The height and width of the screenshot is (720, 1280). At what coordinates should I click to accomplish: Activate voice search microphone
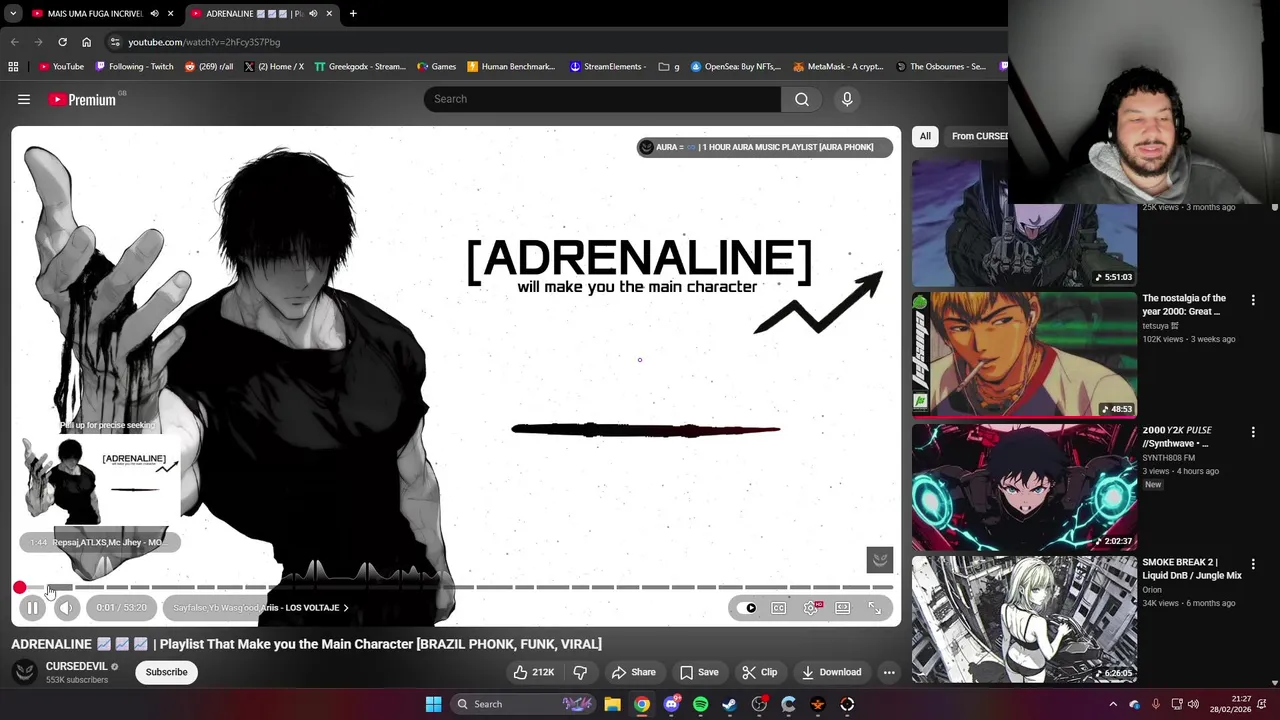pos(847,99)
